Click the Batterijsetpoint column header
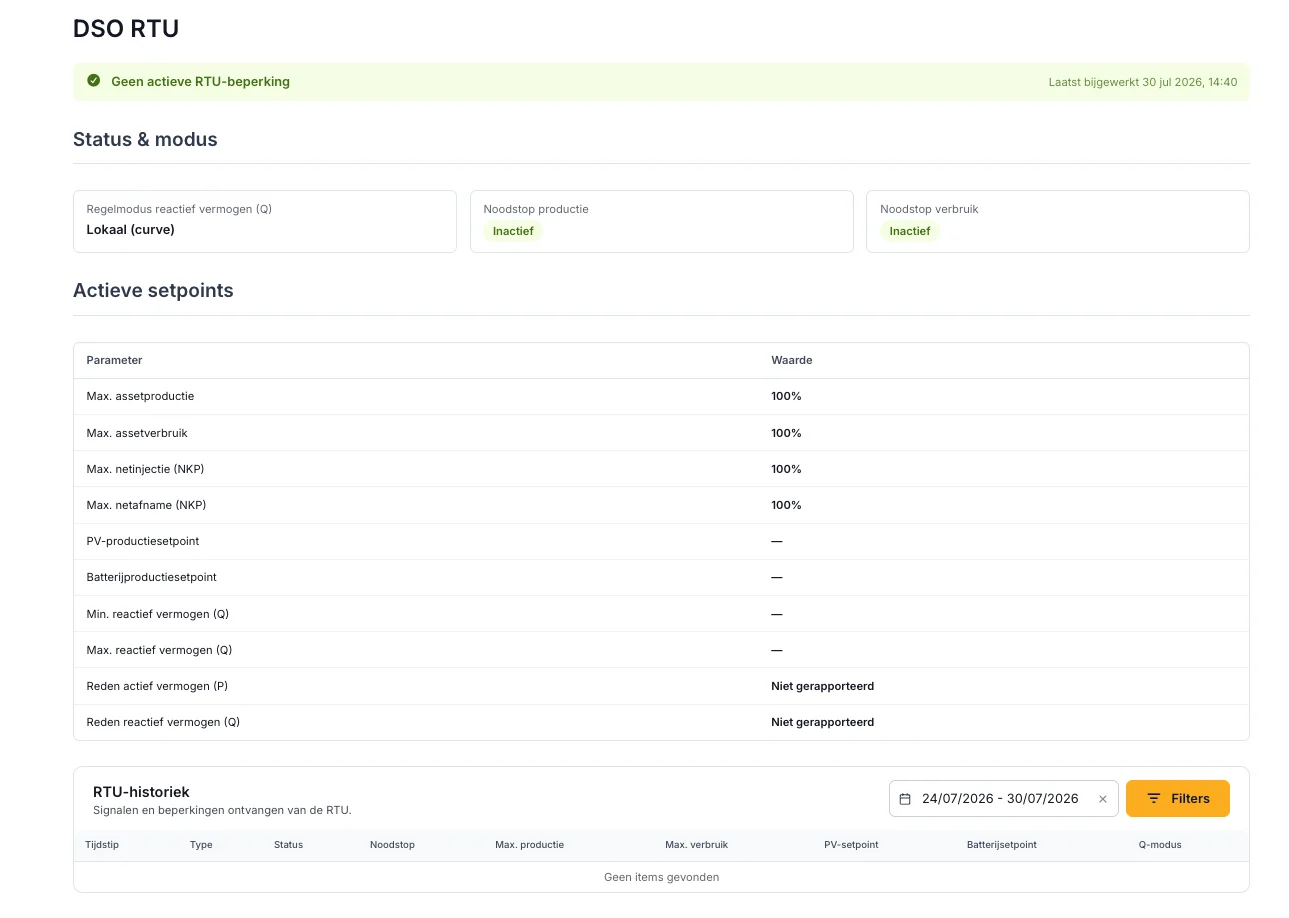Screen dimensions: 1289x918 coord(1002,845)
